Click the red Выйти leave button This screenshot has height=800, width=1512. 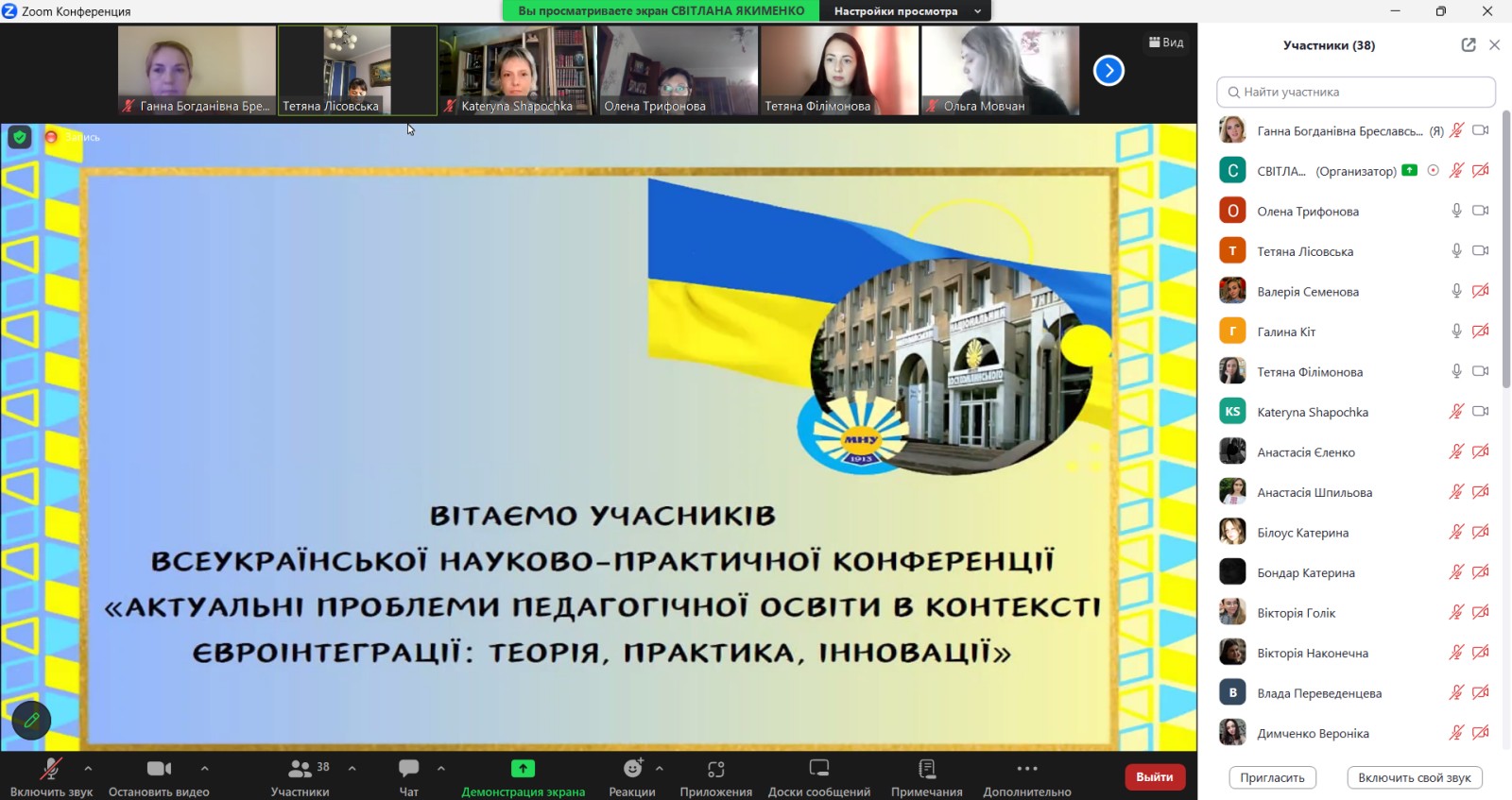pyautogui.click(x=1154, y=776)
